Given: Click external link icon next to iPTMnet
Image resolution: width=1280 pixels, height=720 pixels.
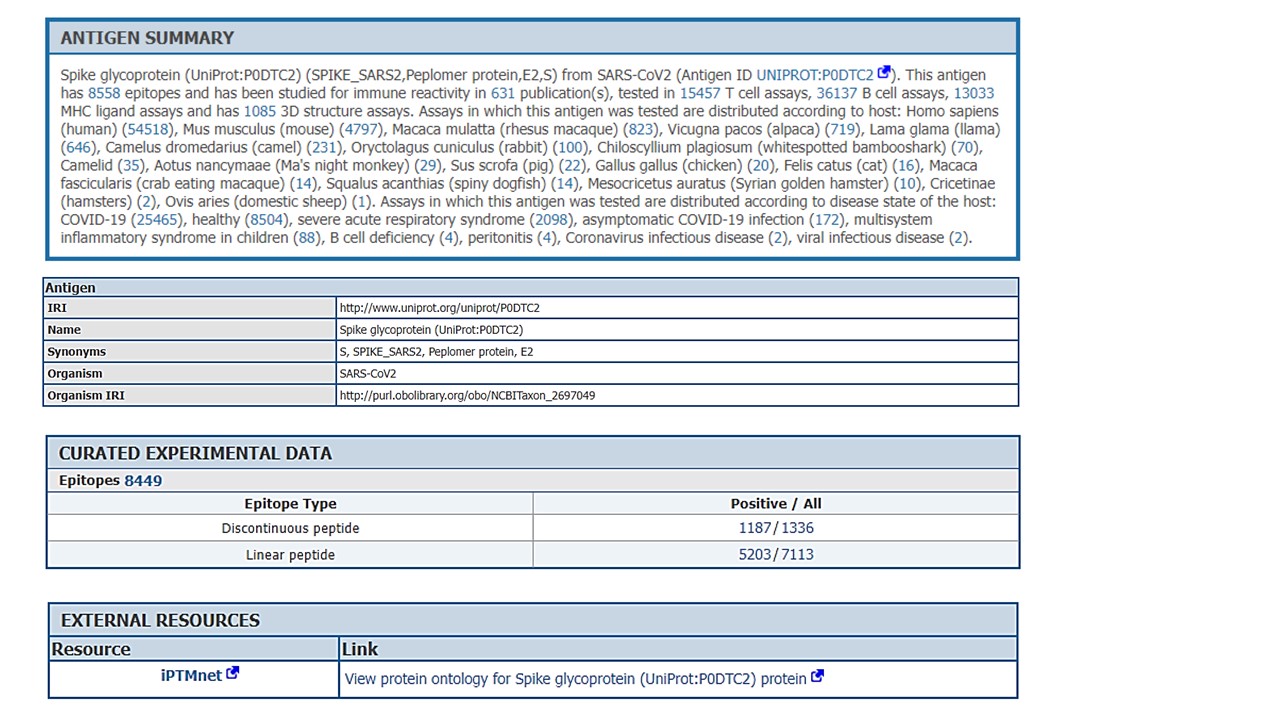Looking at the screenshot, I should pyautogui.click(x=233, y=673).
